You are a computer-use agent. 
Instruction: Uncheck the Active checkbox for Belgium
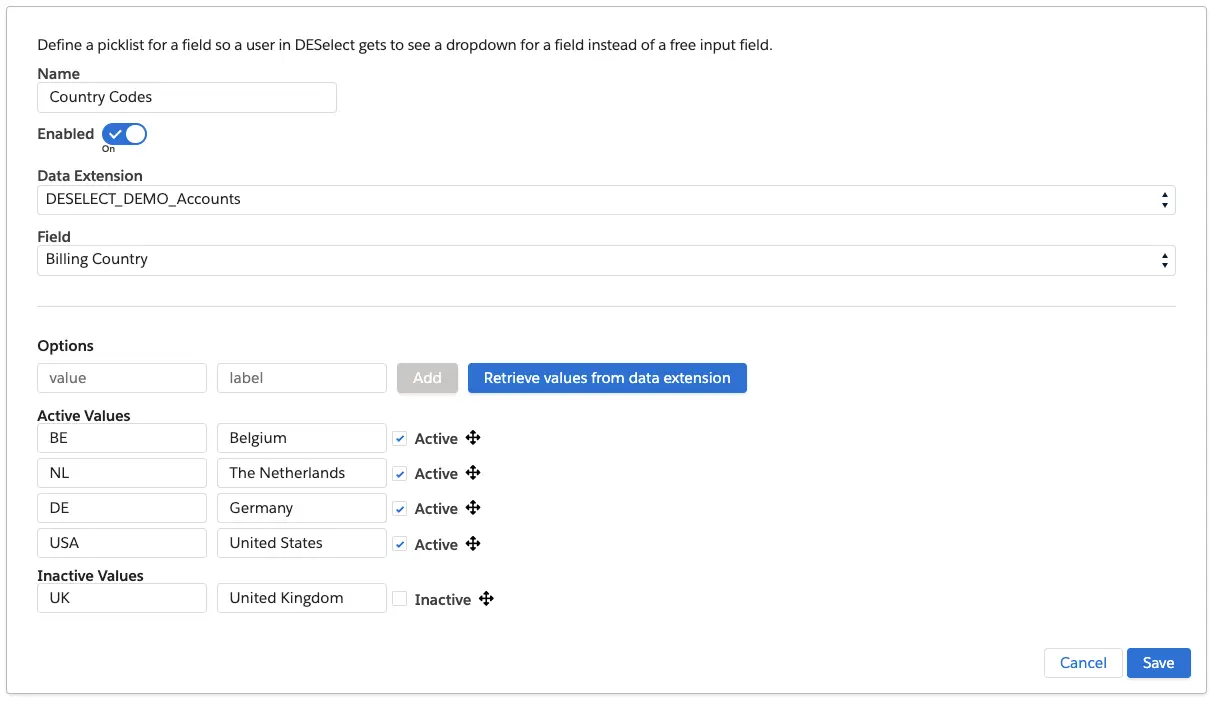point(400,439)
